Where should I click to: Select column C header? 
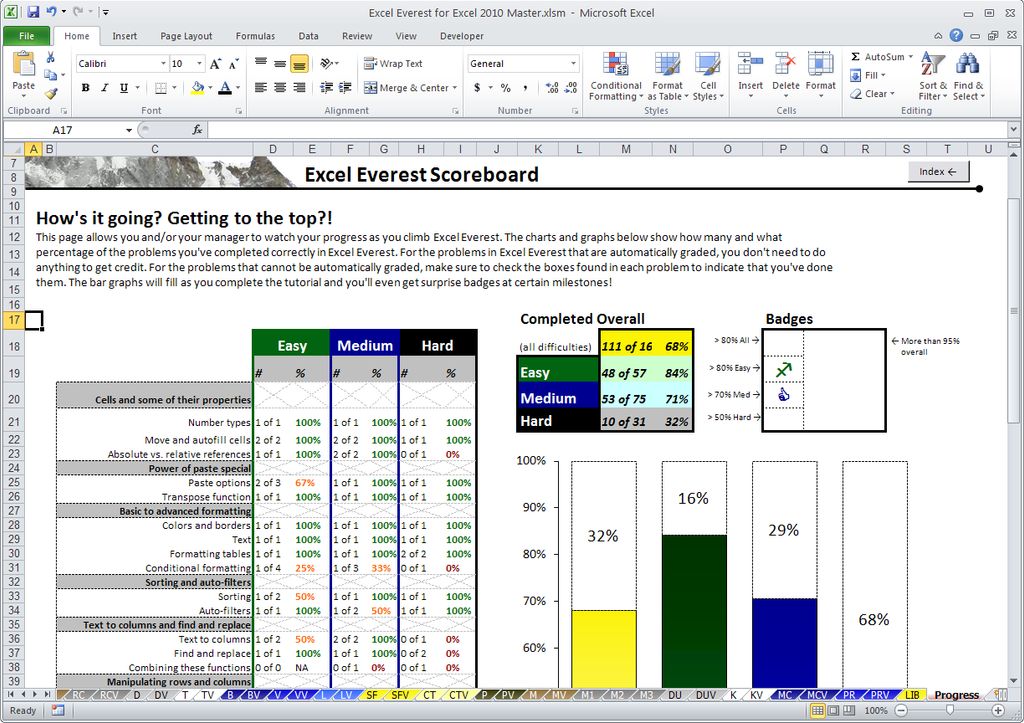[154, 149]
